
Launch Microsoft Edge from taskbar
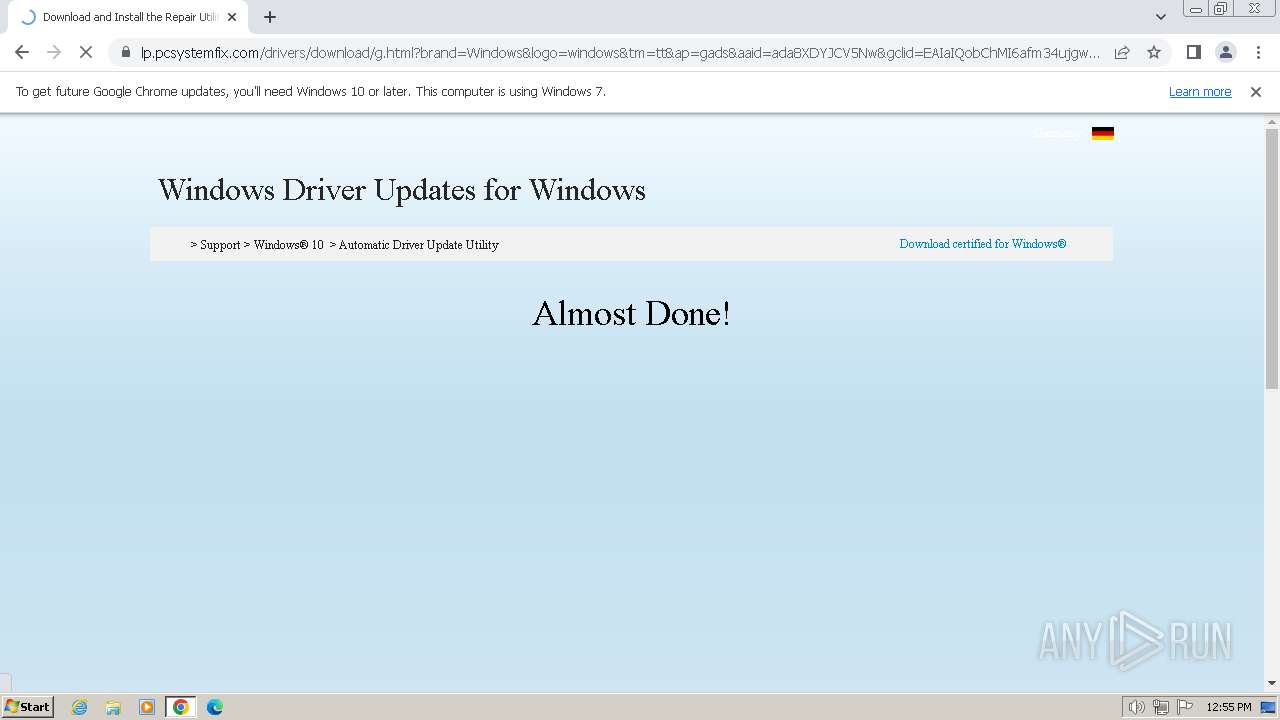[215, 707]
